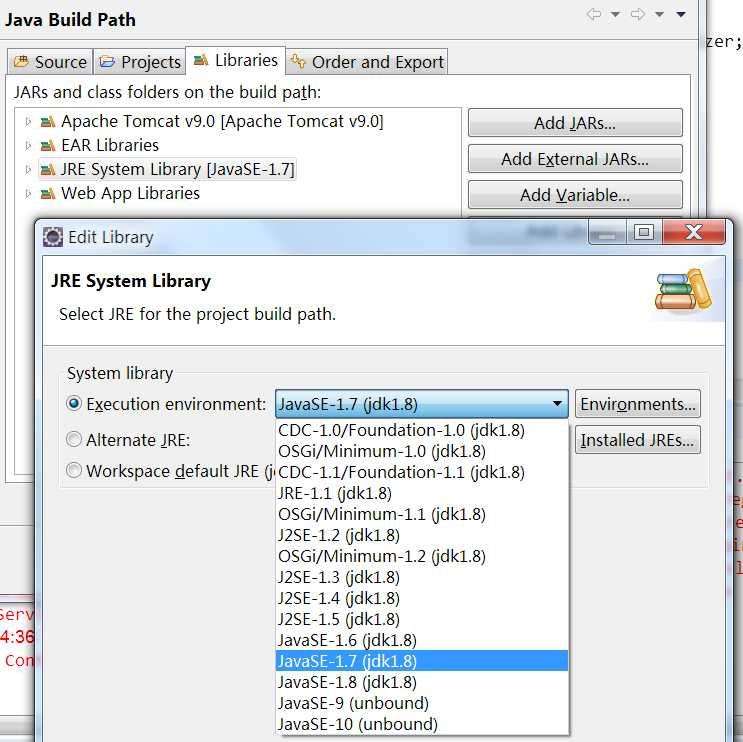
Task: Maximize the Edit Library dialog
Action: (x=644, y=232)
